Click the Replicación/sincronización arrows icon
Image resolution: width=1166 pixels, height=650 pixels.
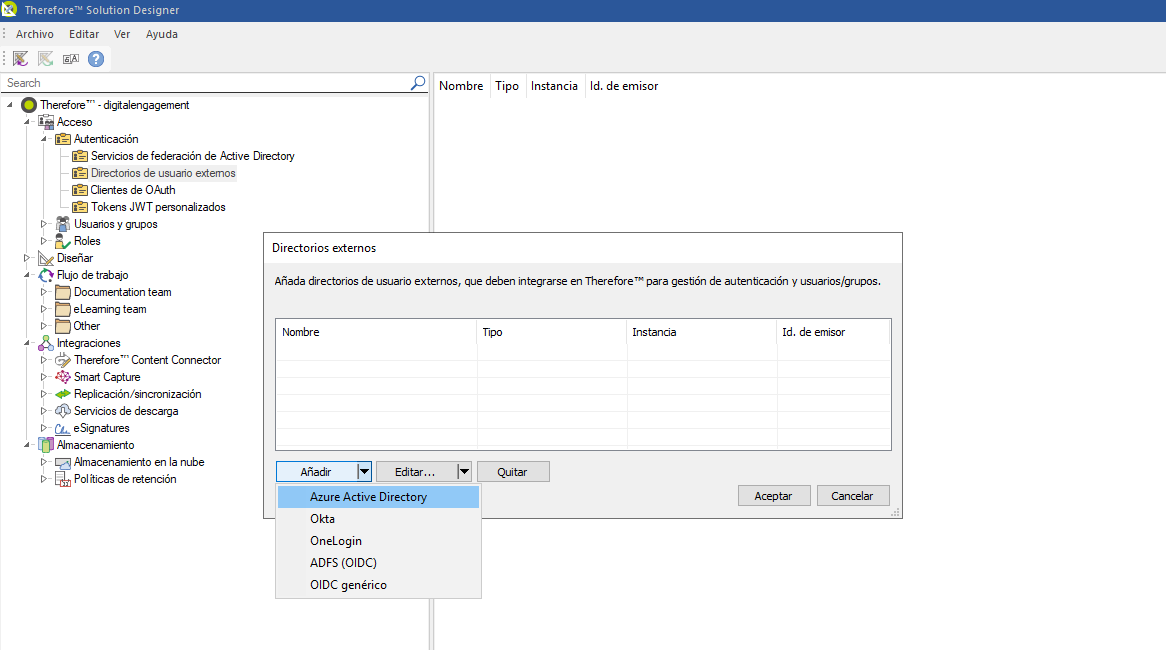[x=63, y=394]
